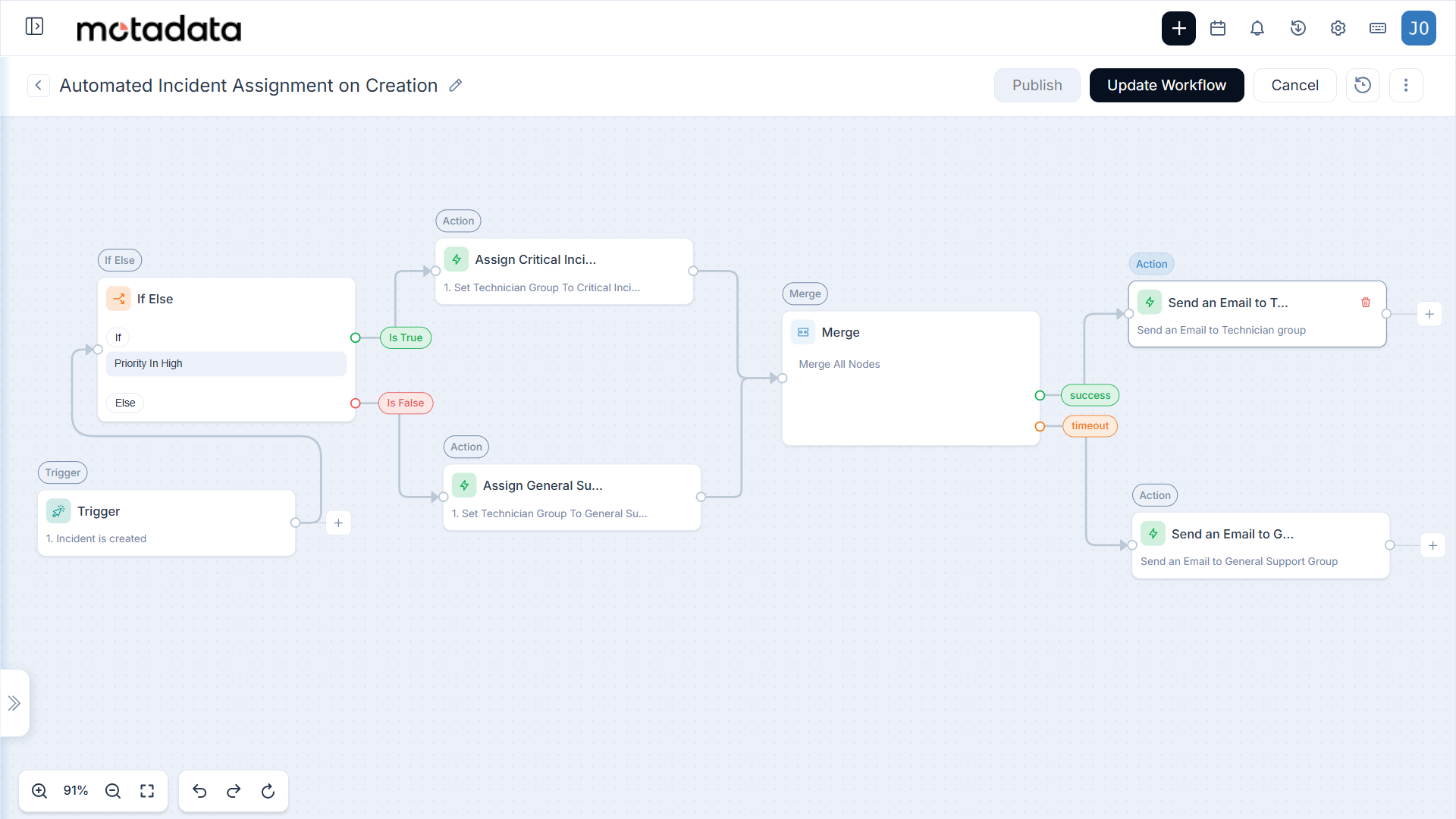
Task: Click 'Set Technician Group To General Su...' text
Action: coord(554,513)
